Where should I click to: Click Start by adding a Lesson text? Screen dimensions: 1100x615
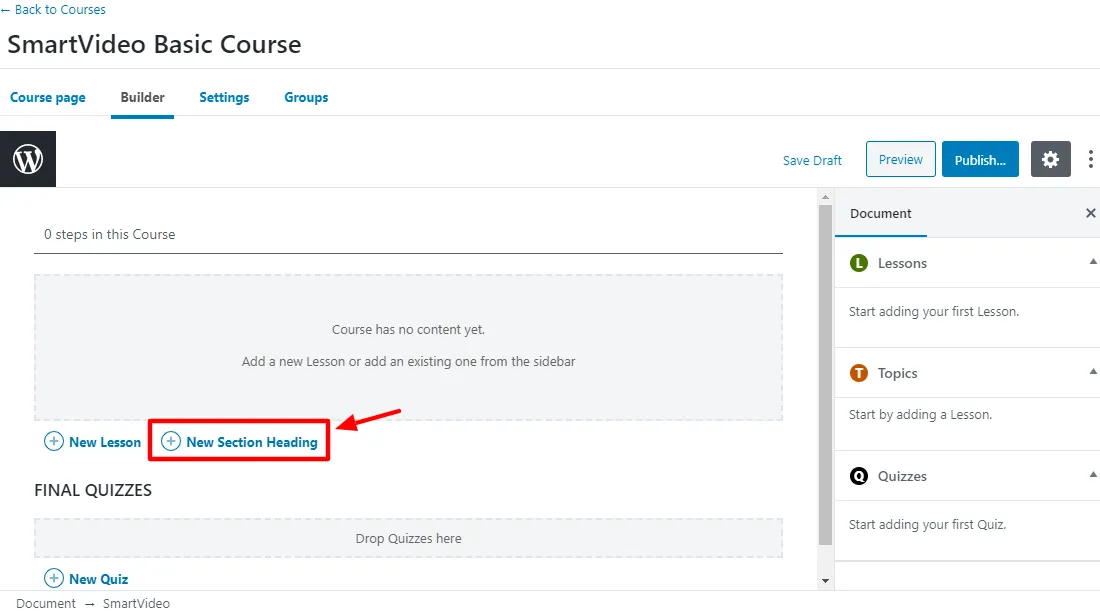pos(920,414)
